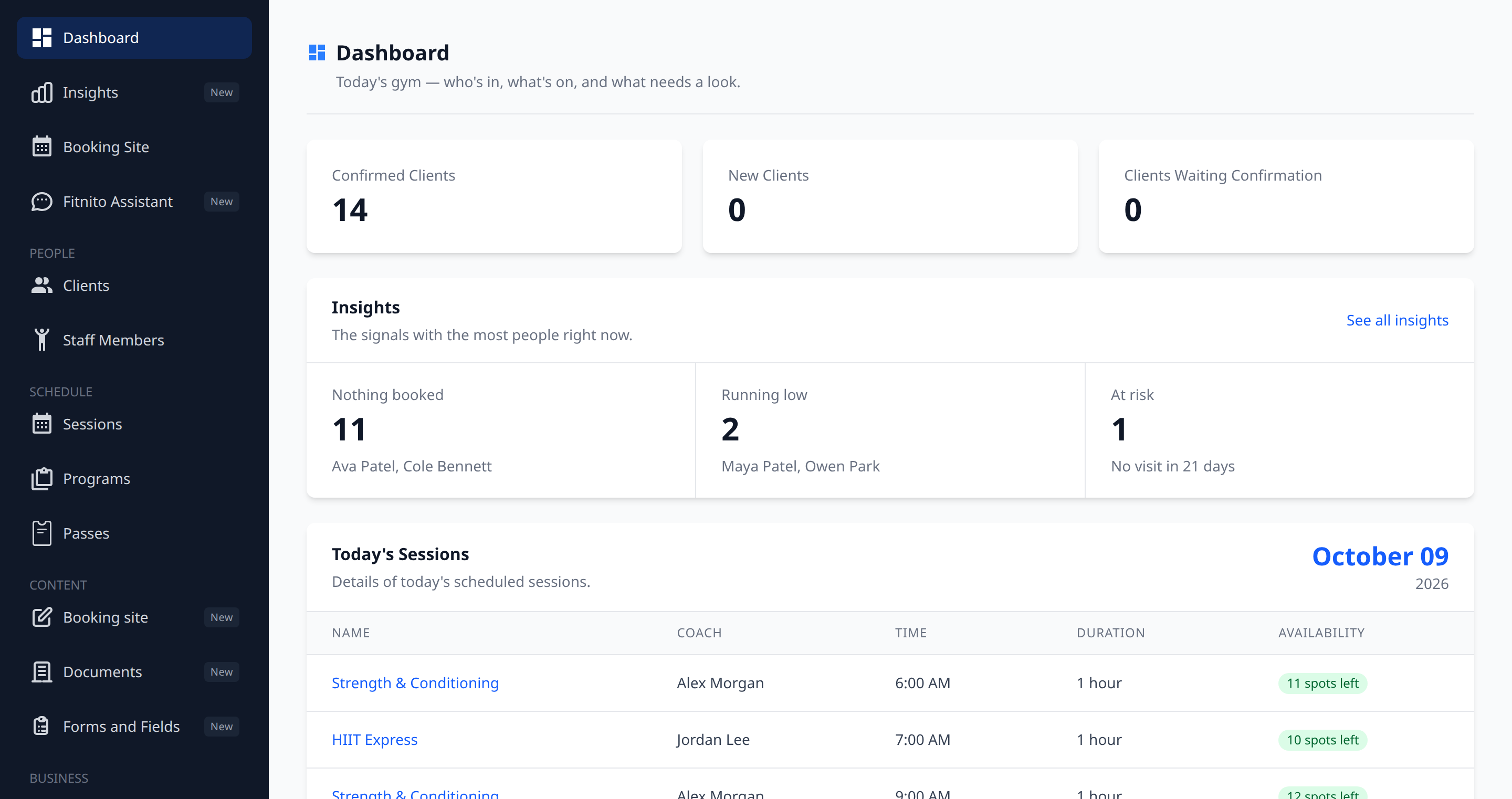The height and width of the screenshot is (799, 1512).
Task: Navigate to Staff Members
Action: pos(134,340)
